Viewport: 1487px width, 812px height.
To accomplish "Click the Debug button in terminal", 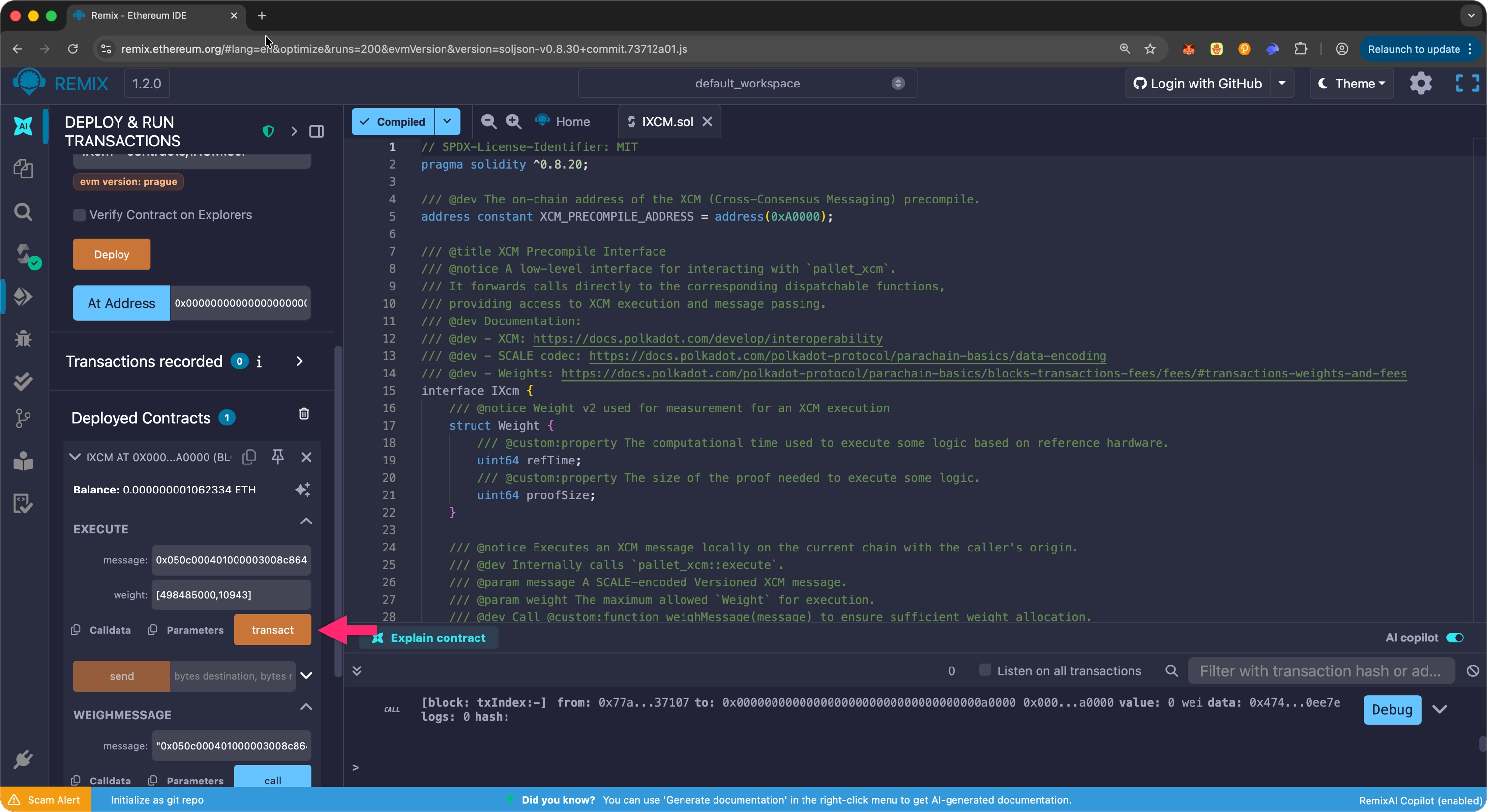I will [1392, 709].
